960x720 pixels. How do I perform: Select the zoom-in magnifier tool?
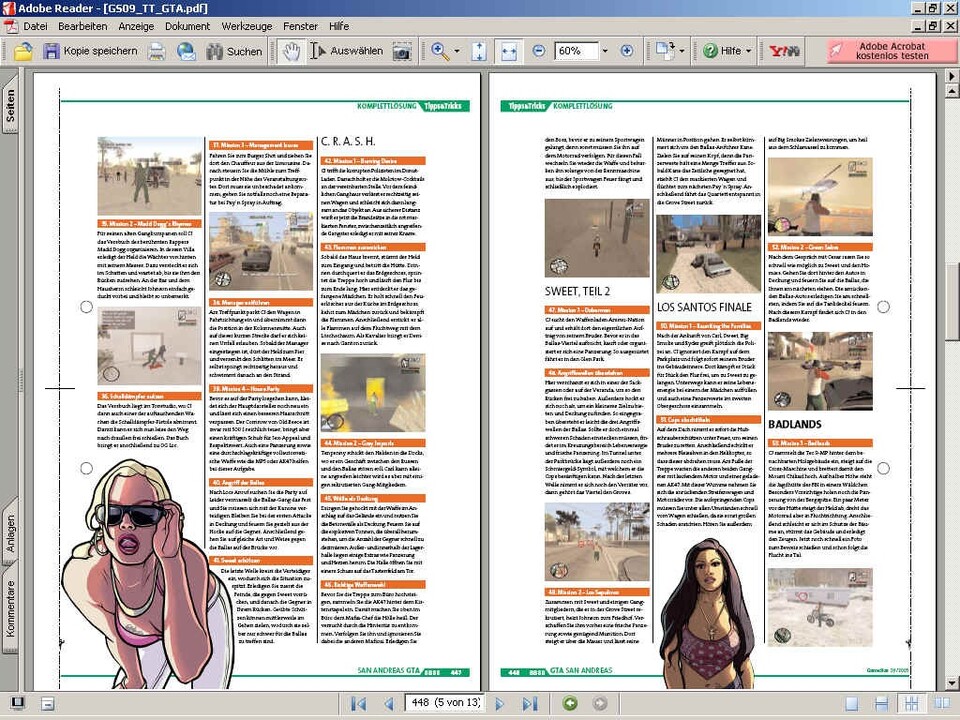tap(440, 51)
